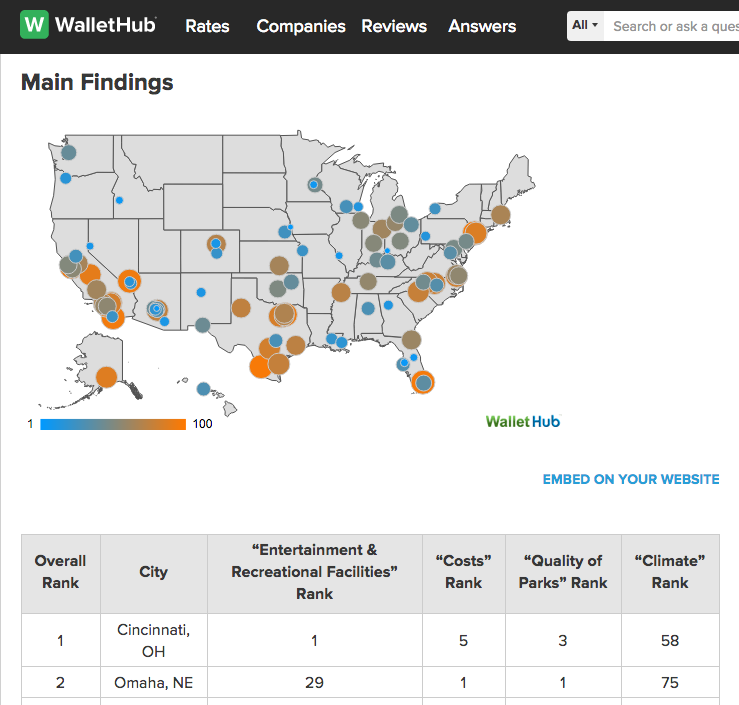Click the Jacksonville marker in north Florida
Screen dimensions: 739x705
[411, 339]
